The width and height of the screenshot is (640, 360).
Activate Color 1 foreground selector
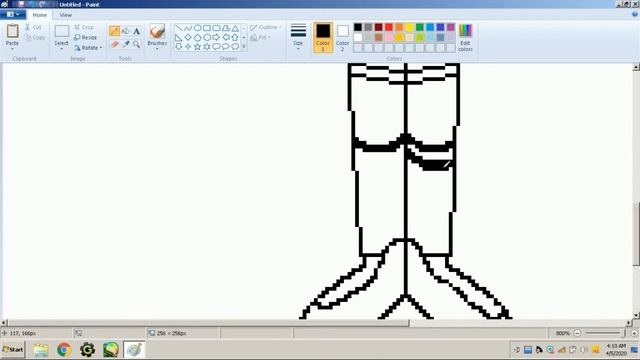[x=323, y=37]
